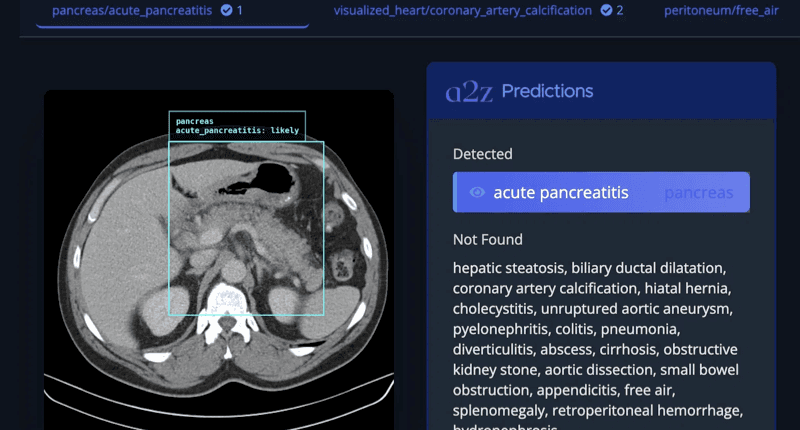Screen dimensions: 800x430
Task: Click the spine vertebra in CT scan
Action: [x=224, y=300]
